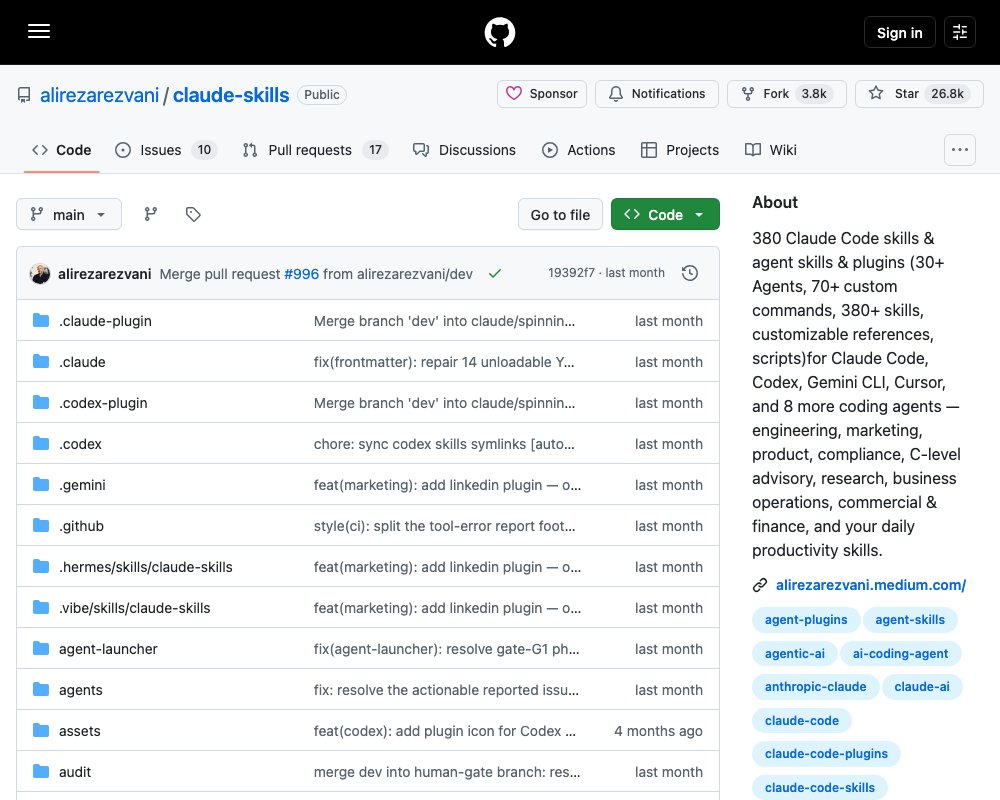Screen dimensions: 1000x800
Task: Go to the Actions tab
Action: [578, 150]
